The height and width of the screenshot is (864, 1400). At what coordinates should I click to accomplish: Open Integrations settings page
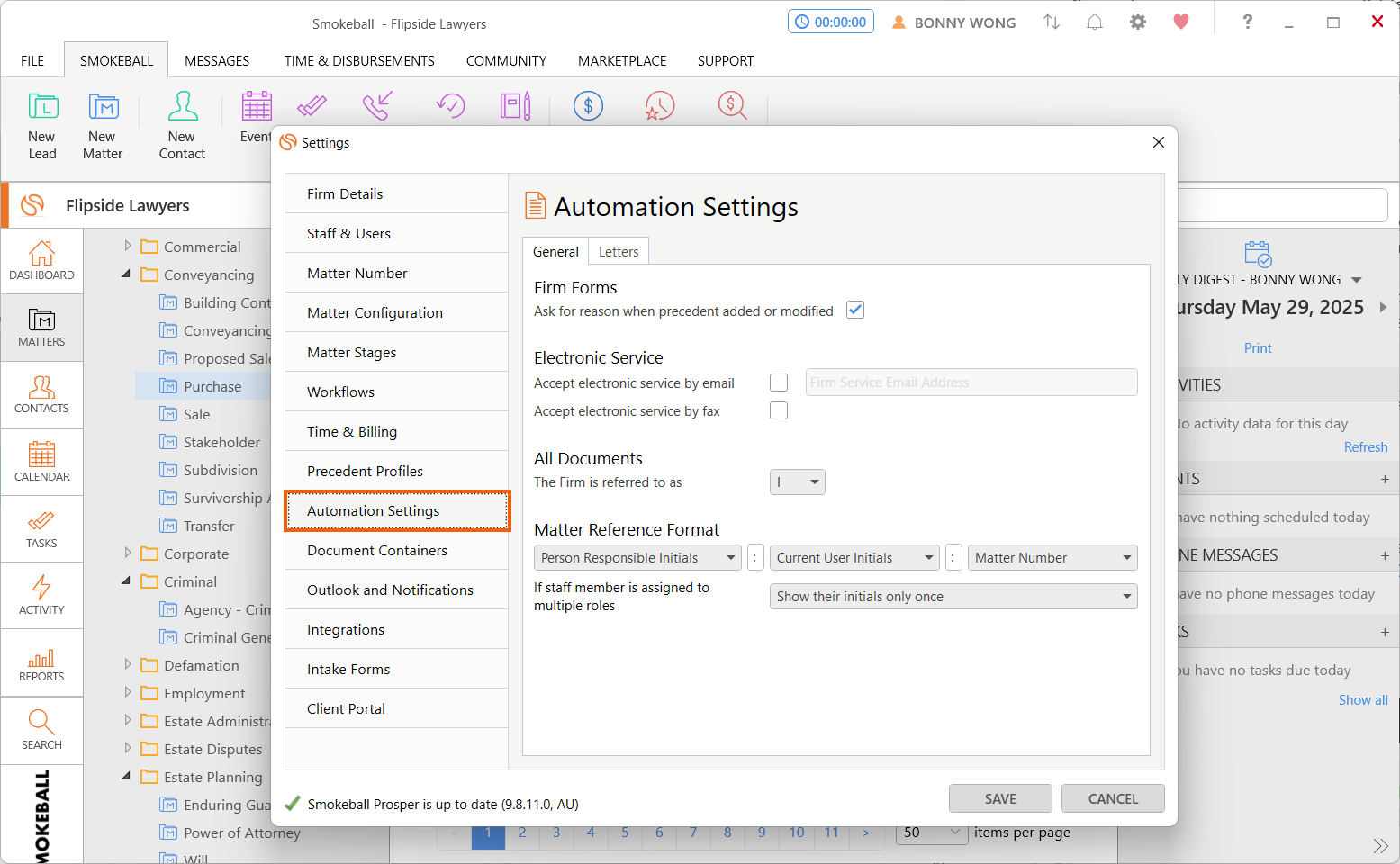pyautogui.click(x=397, y=629)
